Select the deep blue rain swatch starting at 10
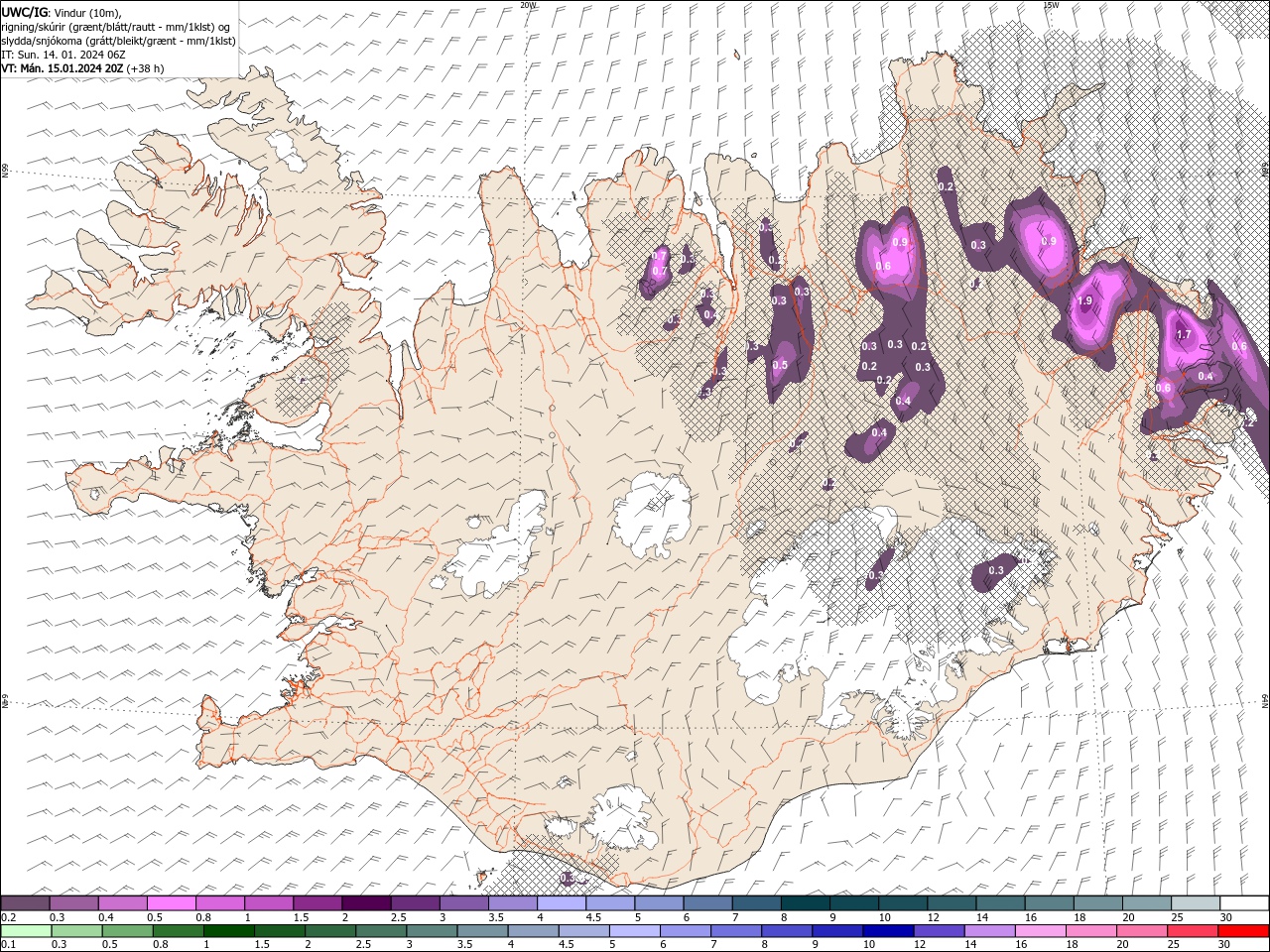The width and height of the screenshot is (1270, 952). 886,931
